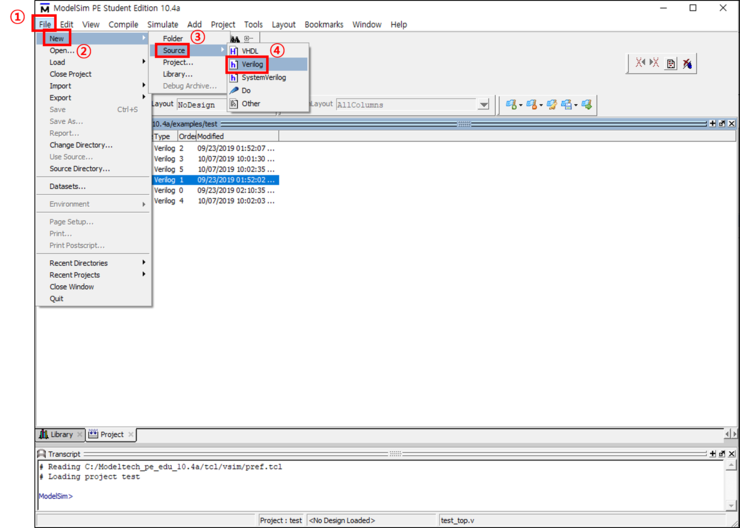
Task: Click the column layout icon with green badge
Action: (511, 104)
